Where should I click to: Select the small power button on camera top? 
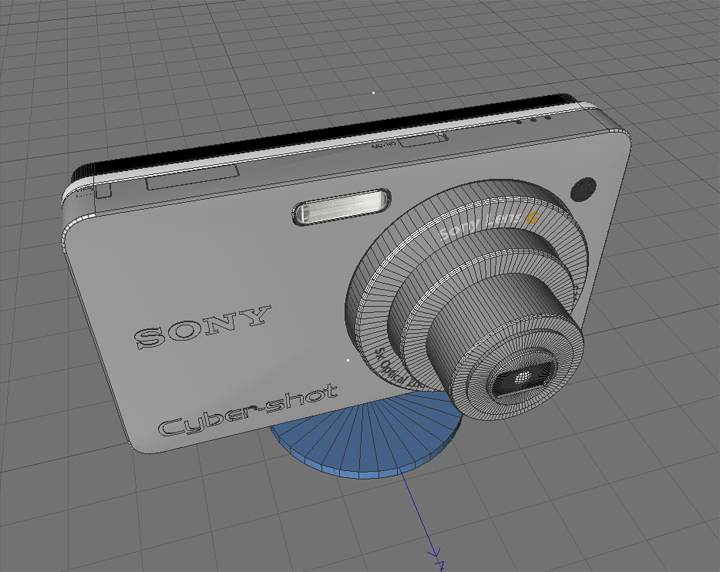pos(422,140)
